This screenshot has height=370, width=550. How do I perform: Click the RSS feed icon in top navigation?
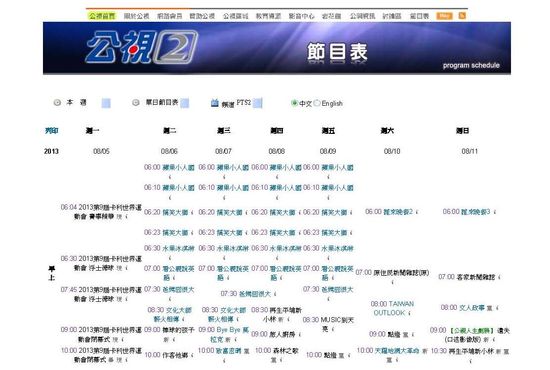(462, 16)
